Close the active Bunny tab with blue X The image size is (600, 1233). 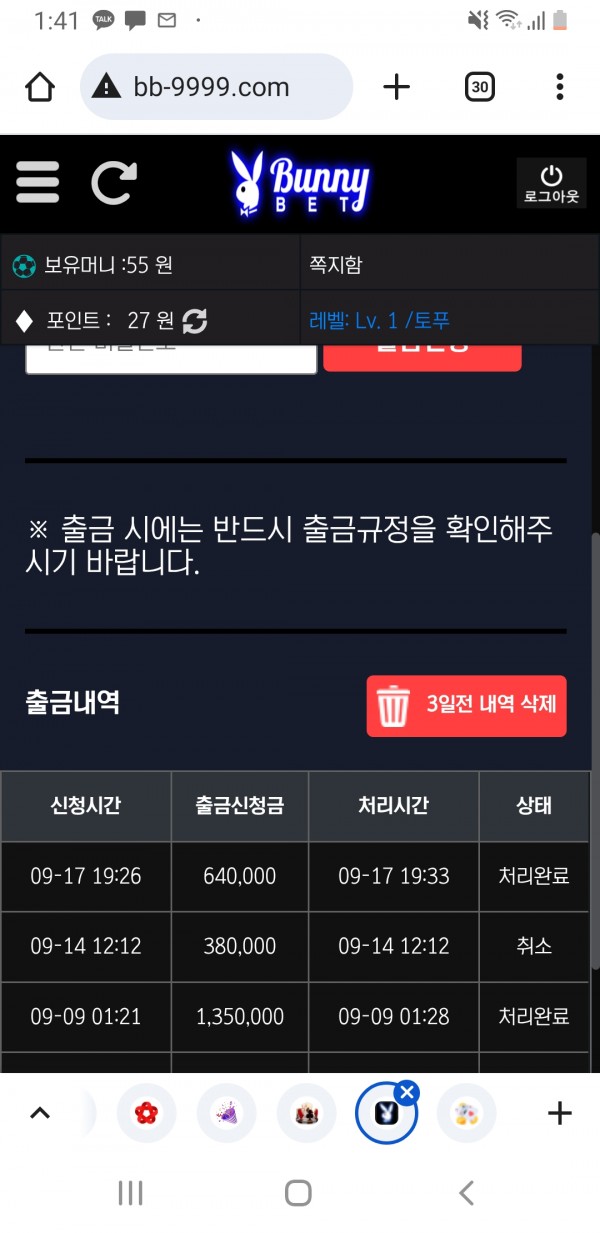(x=407, y=1092)
